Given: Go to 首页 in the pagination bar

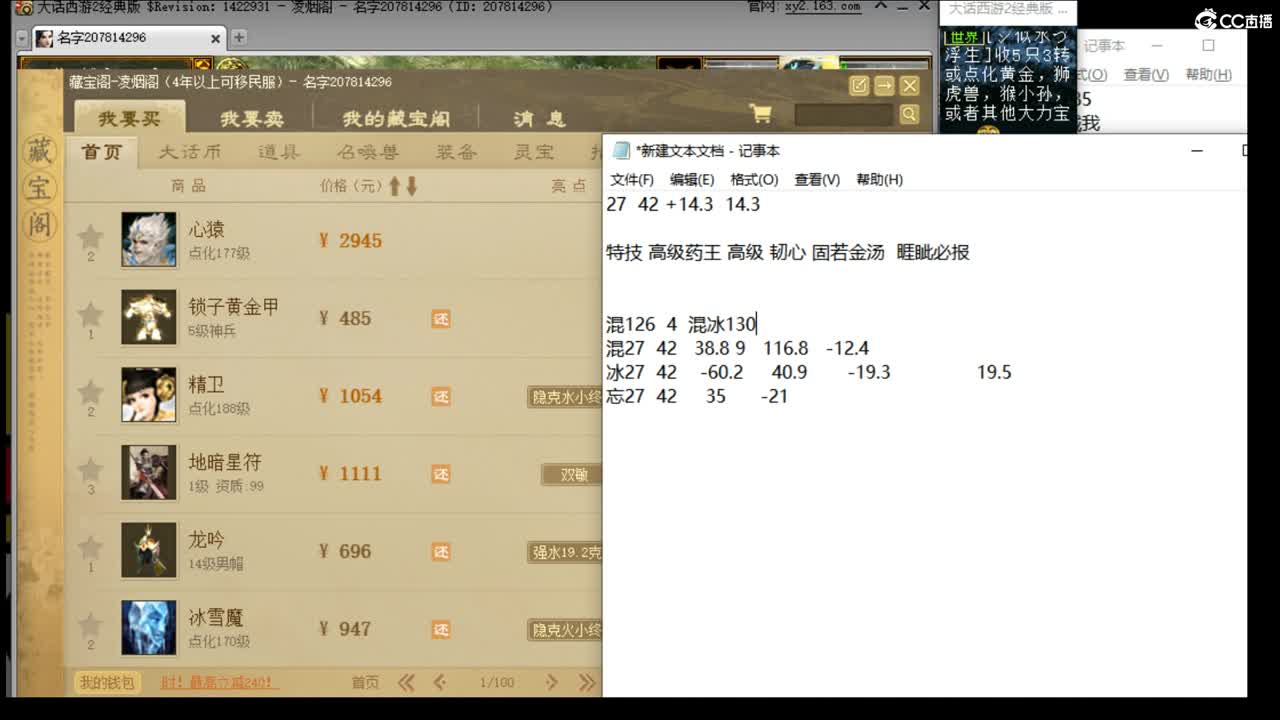Looking at the screenshot, I should click(x=365, y=683).
